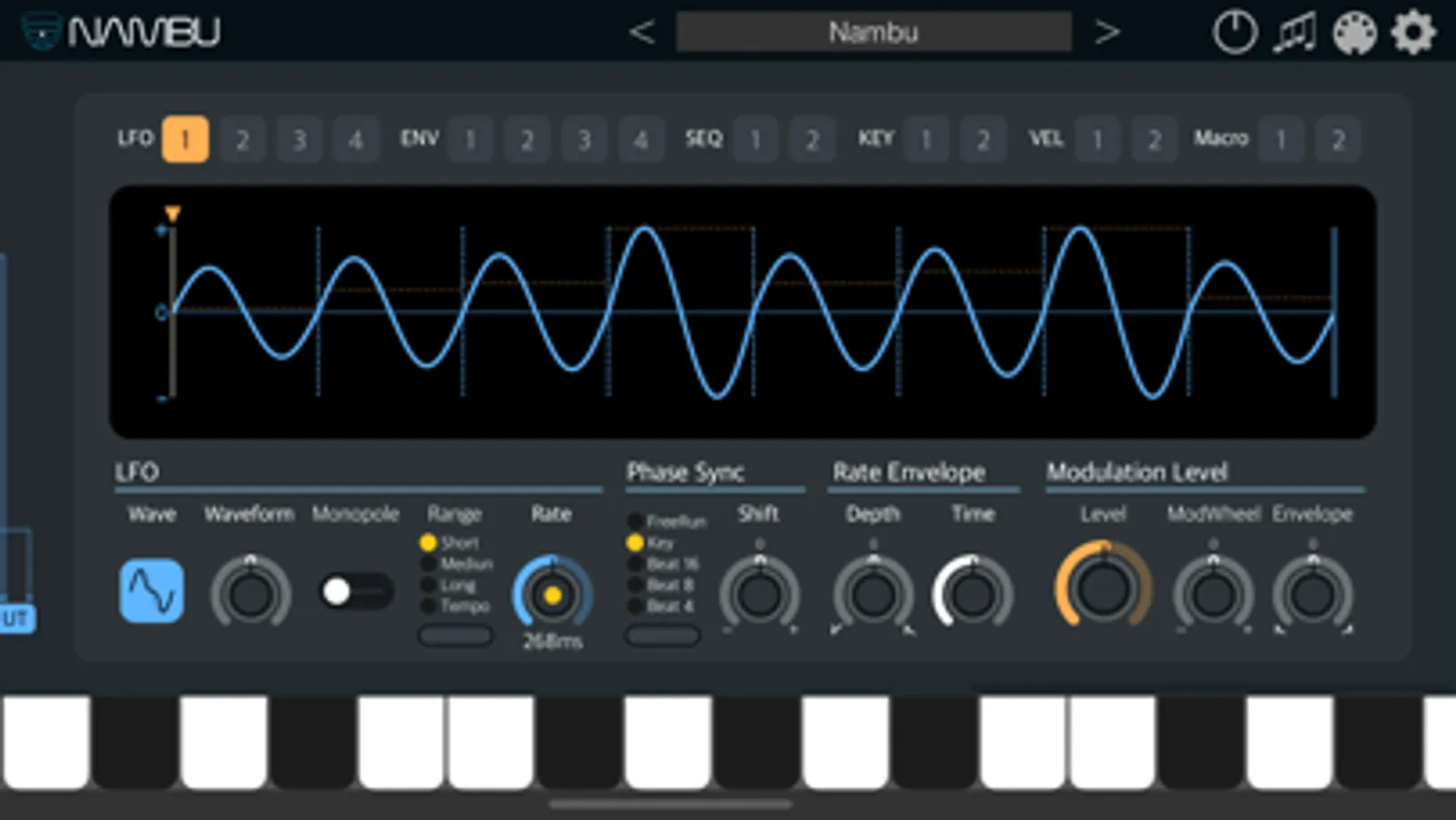This screenshot has width=1456, height=820.
Task: Click the Waveform knob
Action: pyautogui.click(x=250, y=593)
